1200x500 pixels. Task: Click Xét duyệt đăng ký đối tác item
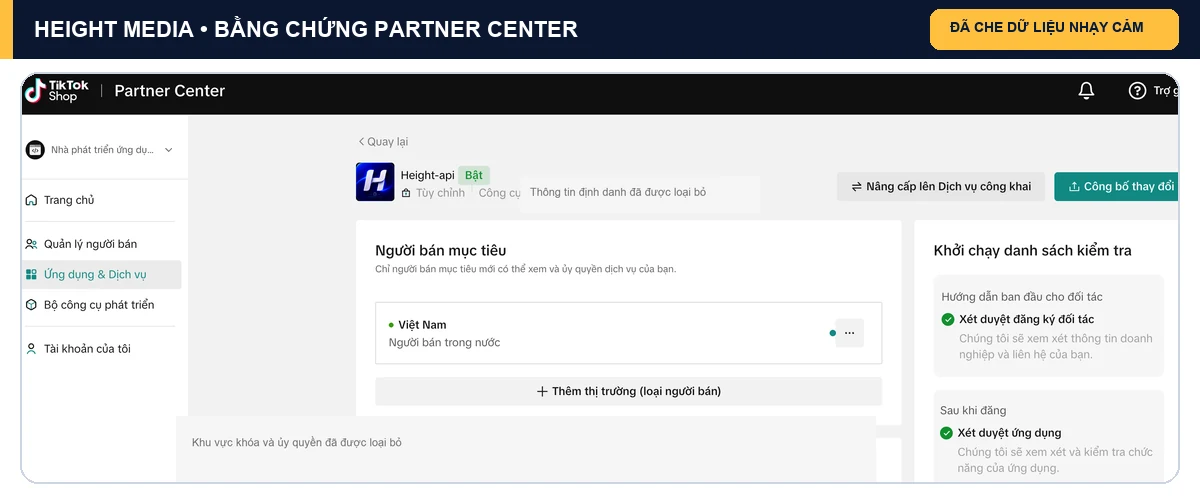[x=1026, y=319]
